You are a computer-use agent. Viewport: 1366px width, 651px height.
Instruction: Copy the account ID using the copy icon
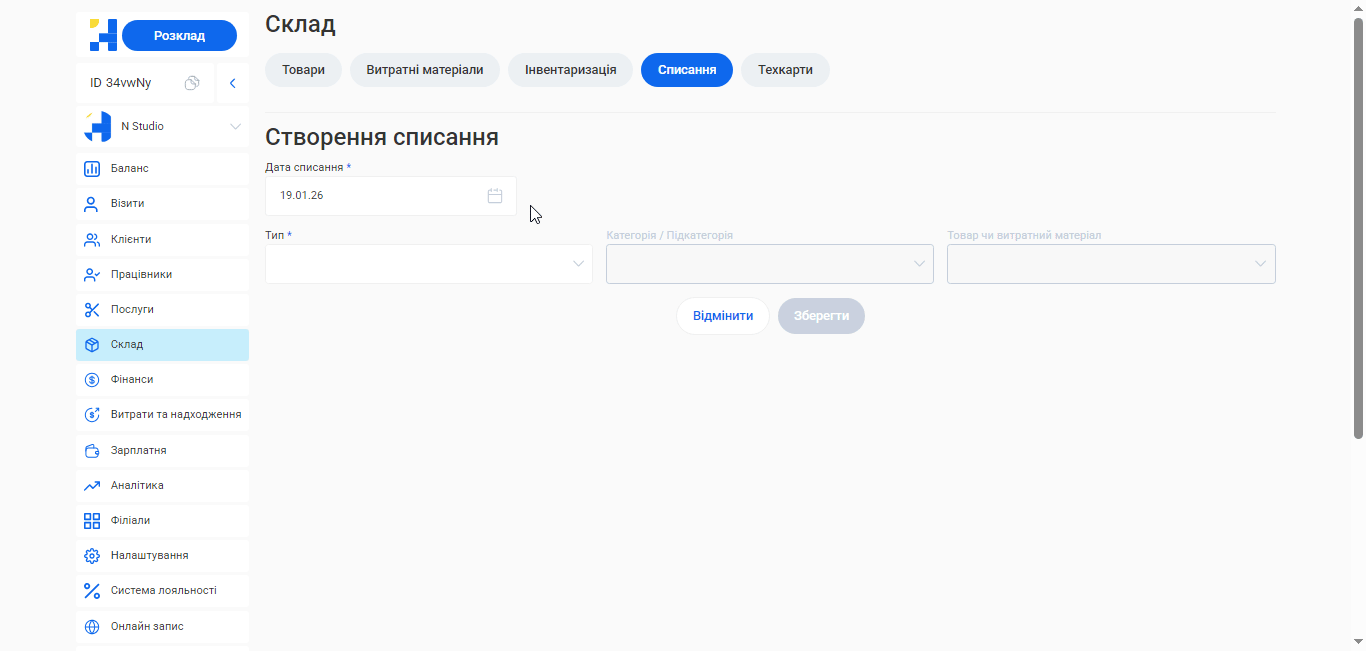click(x=192, y=83)
